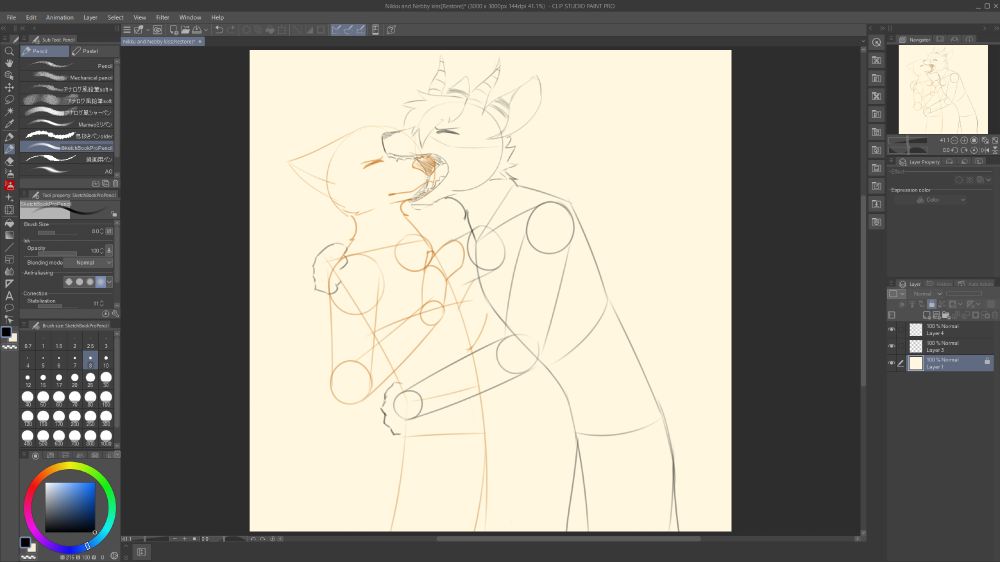Select the Lasso selection tool
The height and width of the screenshot is (562, 1000).
pos(9,100)
